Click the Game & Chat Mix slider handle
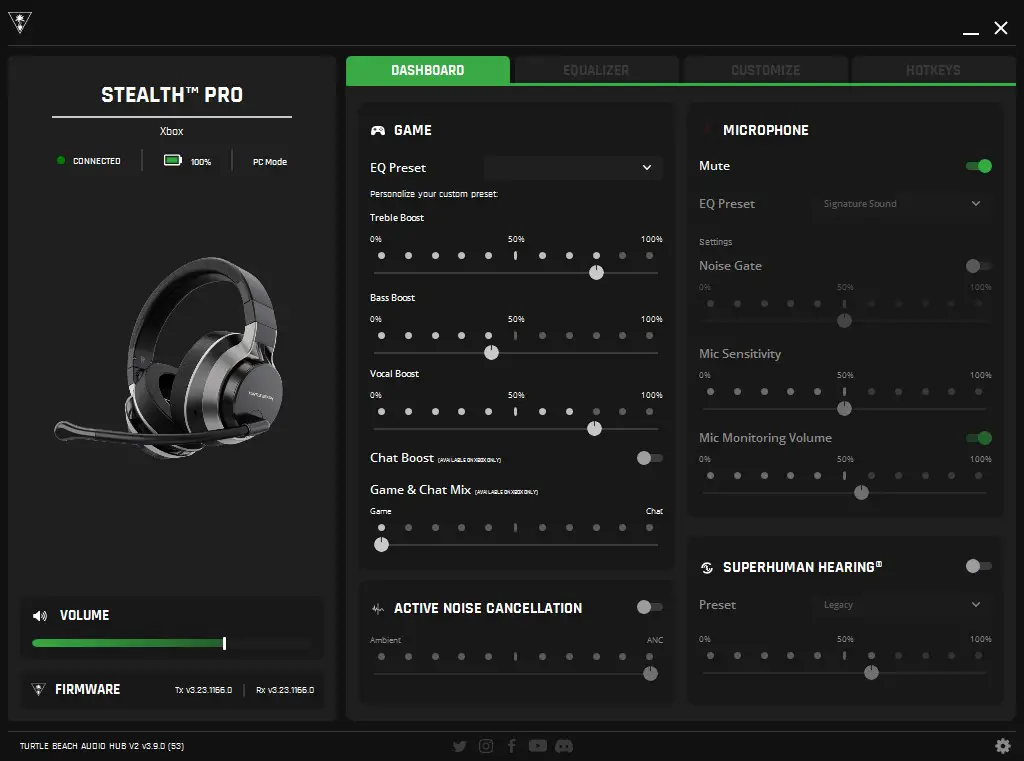This screenshot has width=1024, height=761. [381, 544]
